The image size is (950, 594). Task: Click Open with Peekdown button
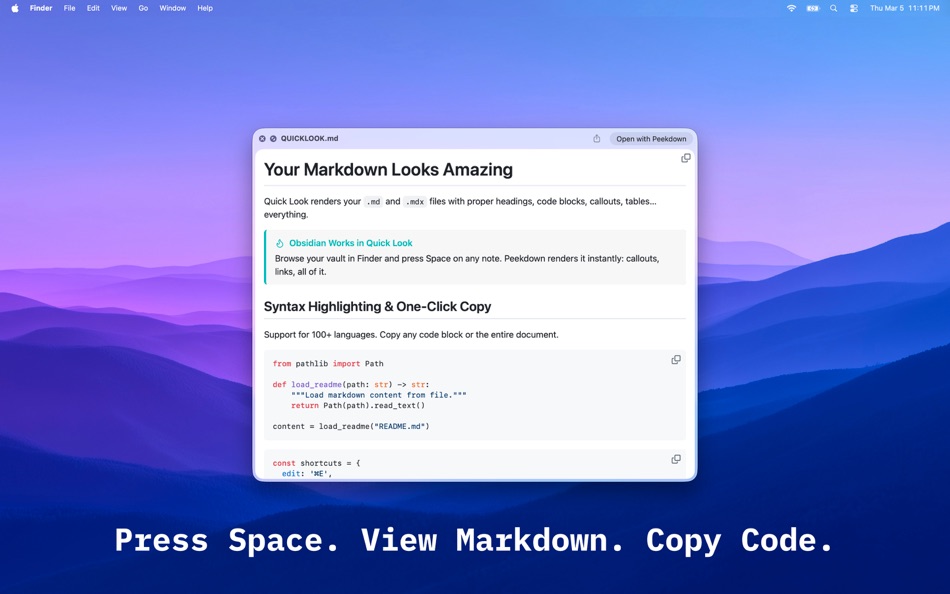click(651, 139)
